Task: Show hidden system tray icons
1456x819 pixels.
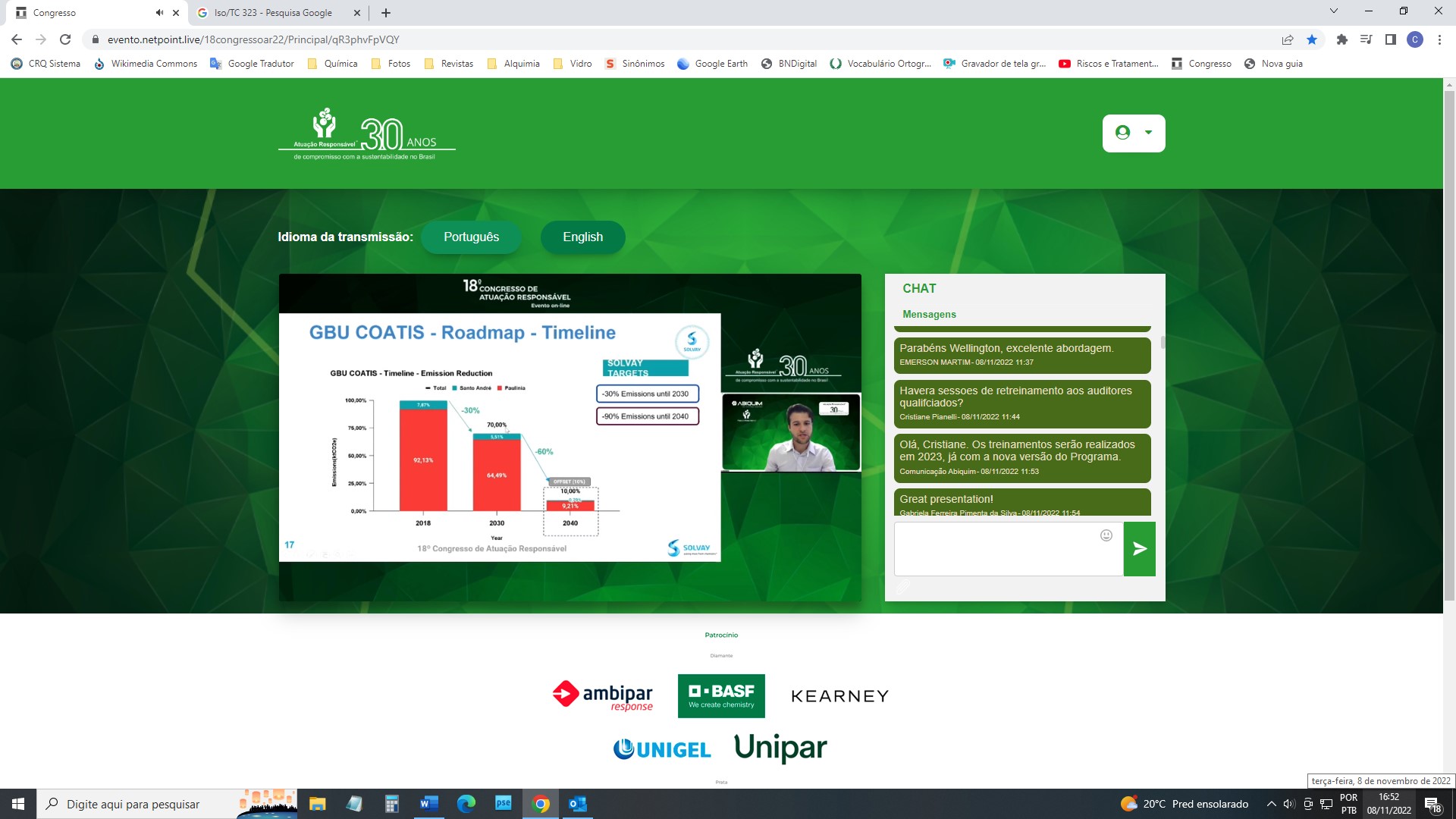Action: click(x=1271, y=804)
